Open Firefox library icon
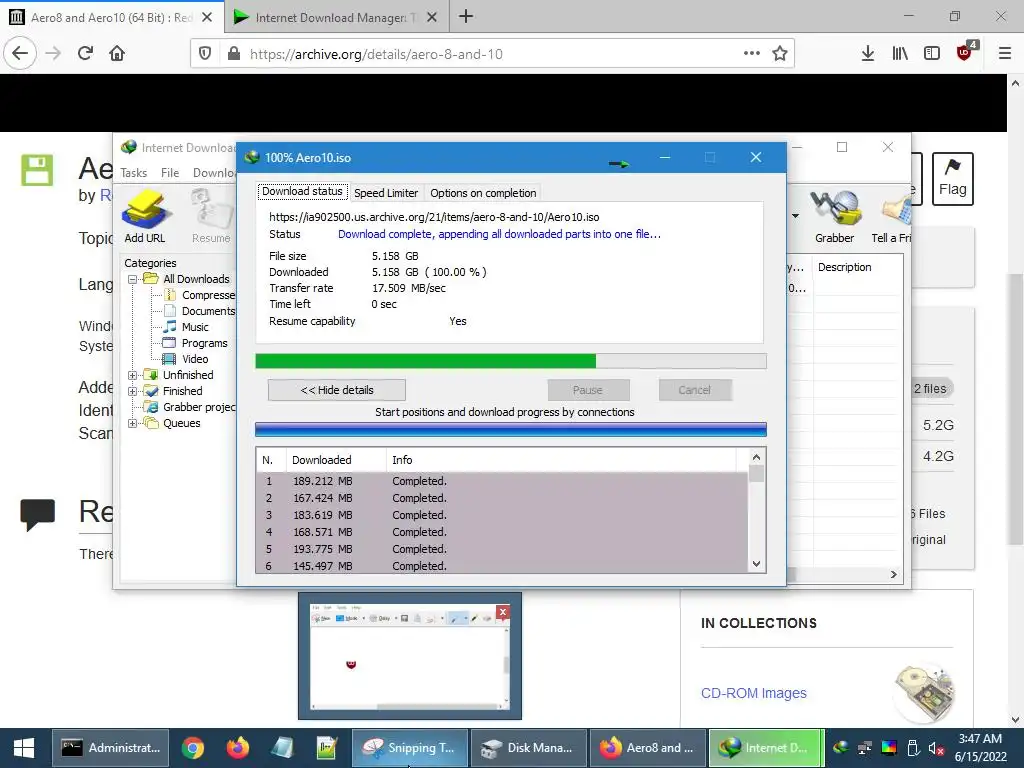Image resolution: width=1024 pixels, height=768 pixels. click(900, 54)
